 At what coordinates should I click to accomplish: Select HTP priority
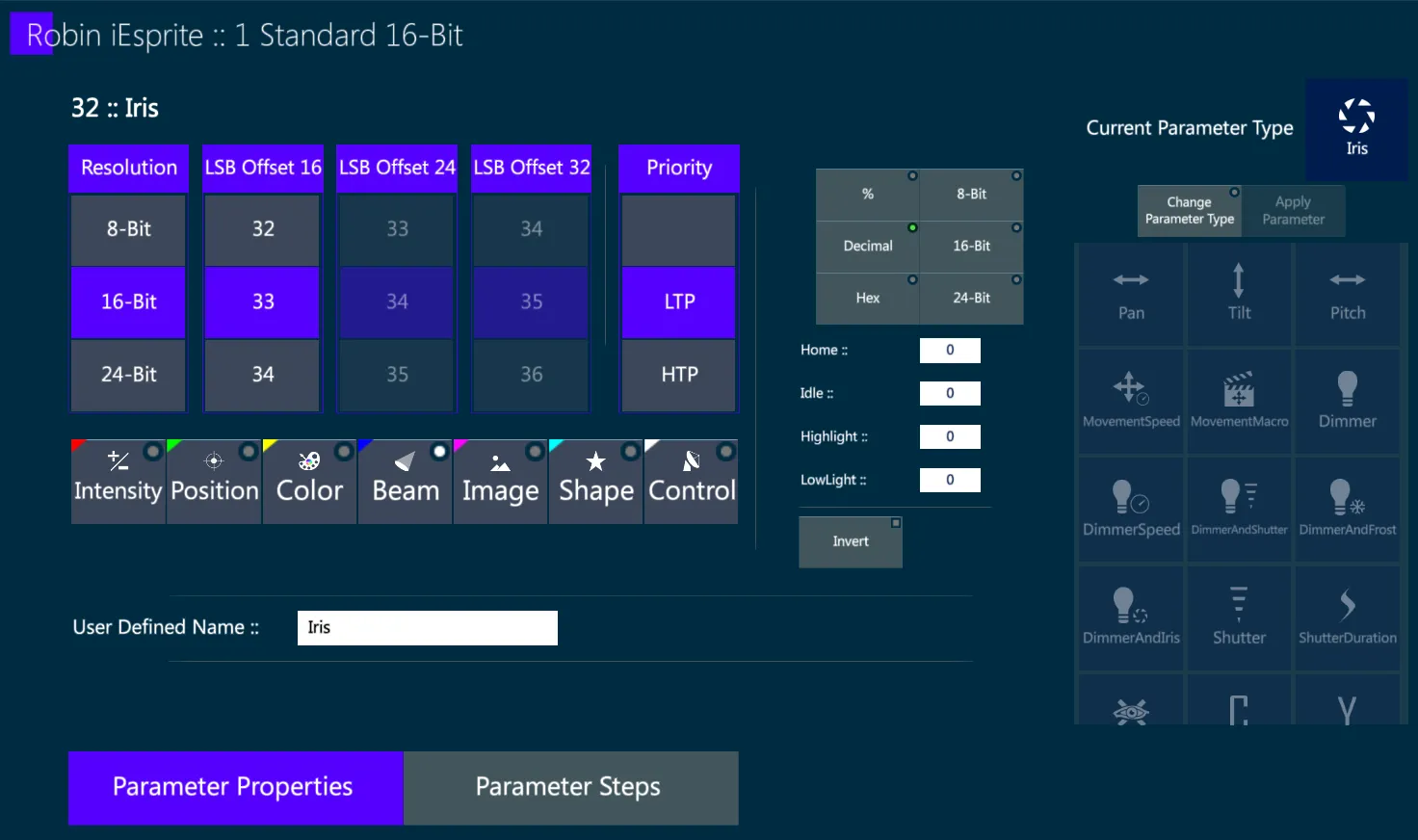pyautogui.click(x=679, y=375)
